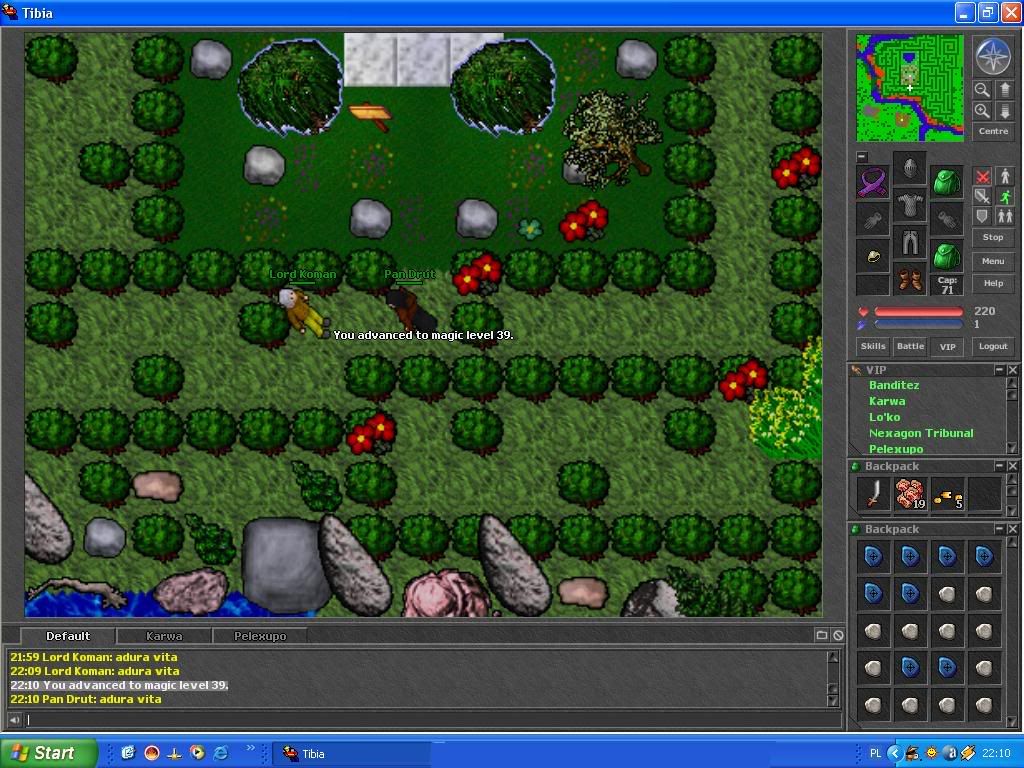Switch to the Karwa chat tab
The height and width of the screenshot is (768, 1024).
[x=164, y=636]
